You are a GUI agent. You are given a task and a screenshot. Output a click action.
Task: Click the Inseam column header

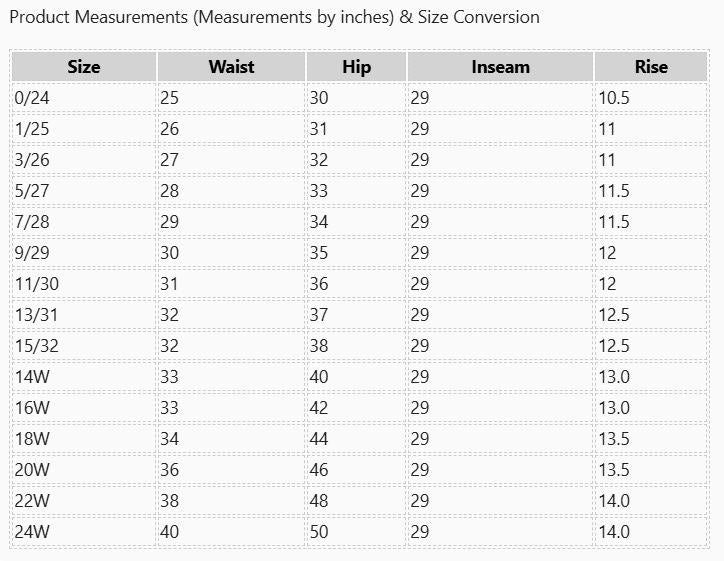coord(500,67)
